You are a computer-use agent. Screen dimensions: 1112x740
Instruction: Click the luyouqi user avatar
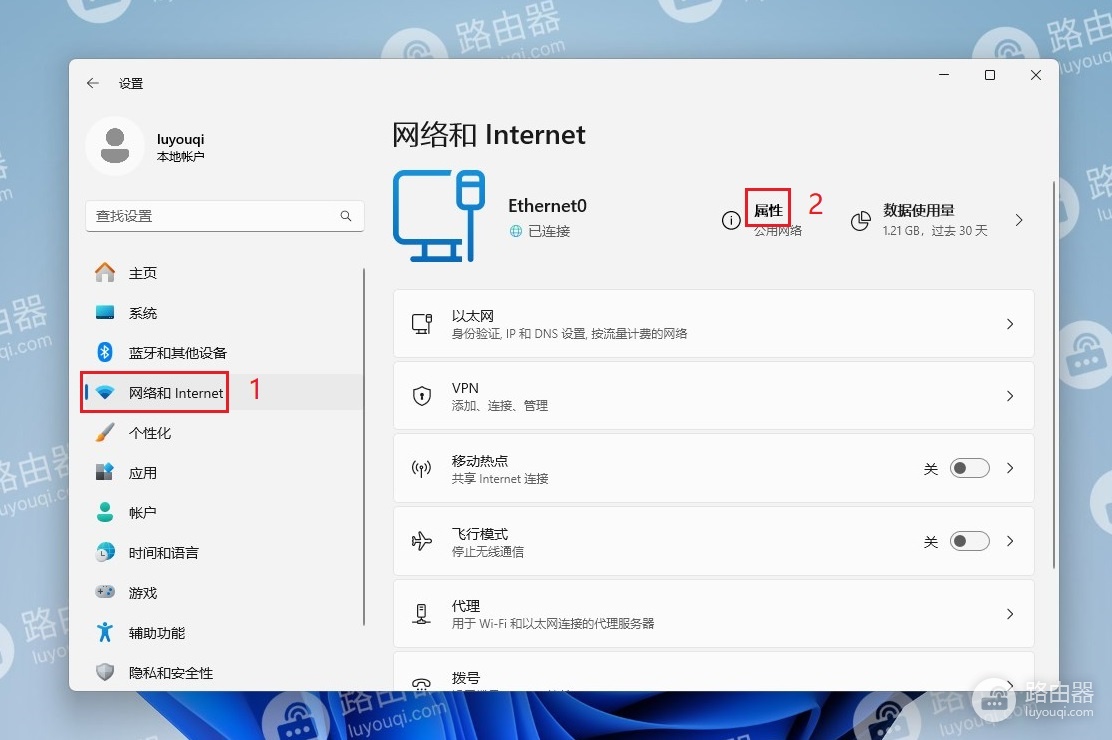pyautogui.click(x=115, y=145)
